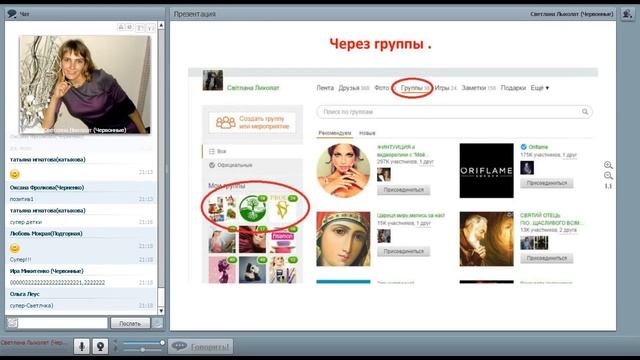
Task: Click chat scrollbar down arrow
Action: [x=161, y=311]
